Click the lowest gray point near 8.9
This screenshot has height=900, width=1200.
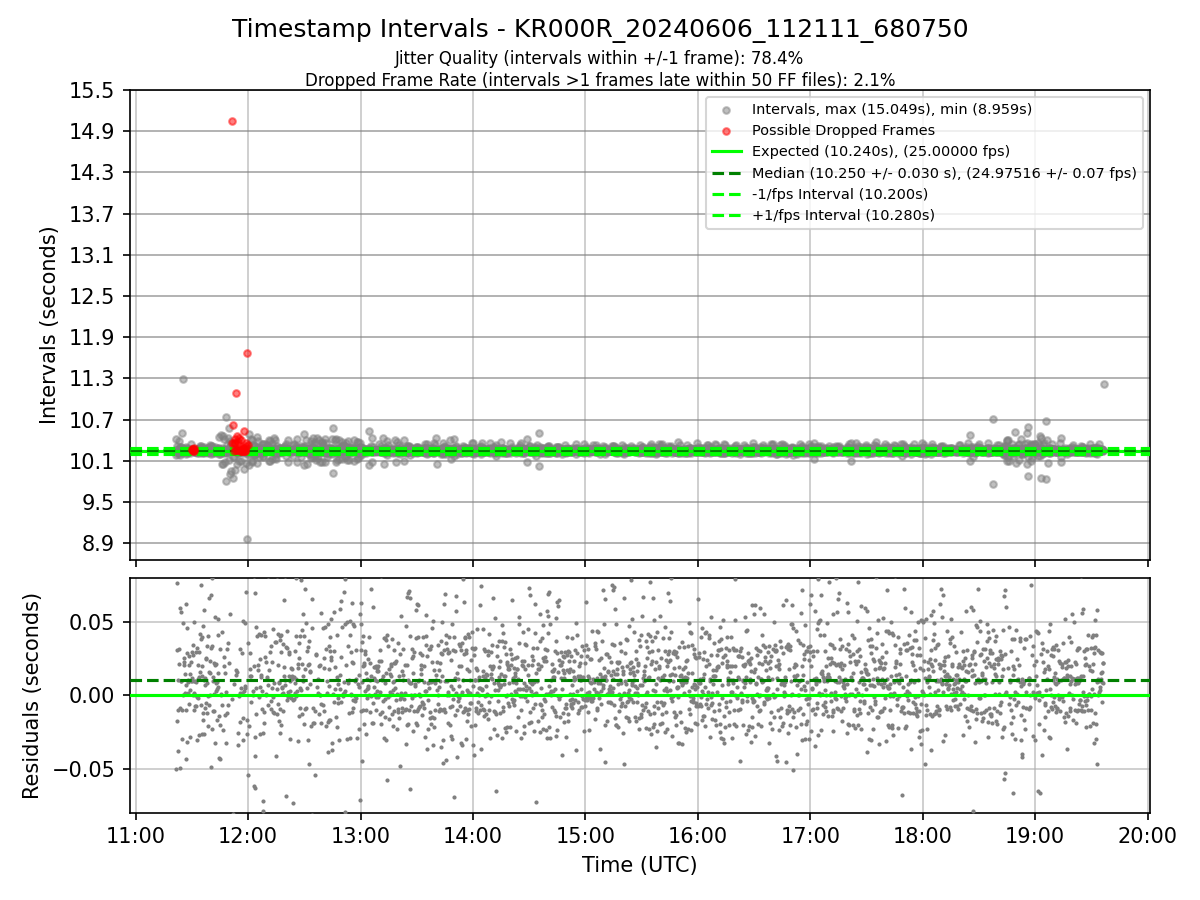247,539
